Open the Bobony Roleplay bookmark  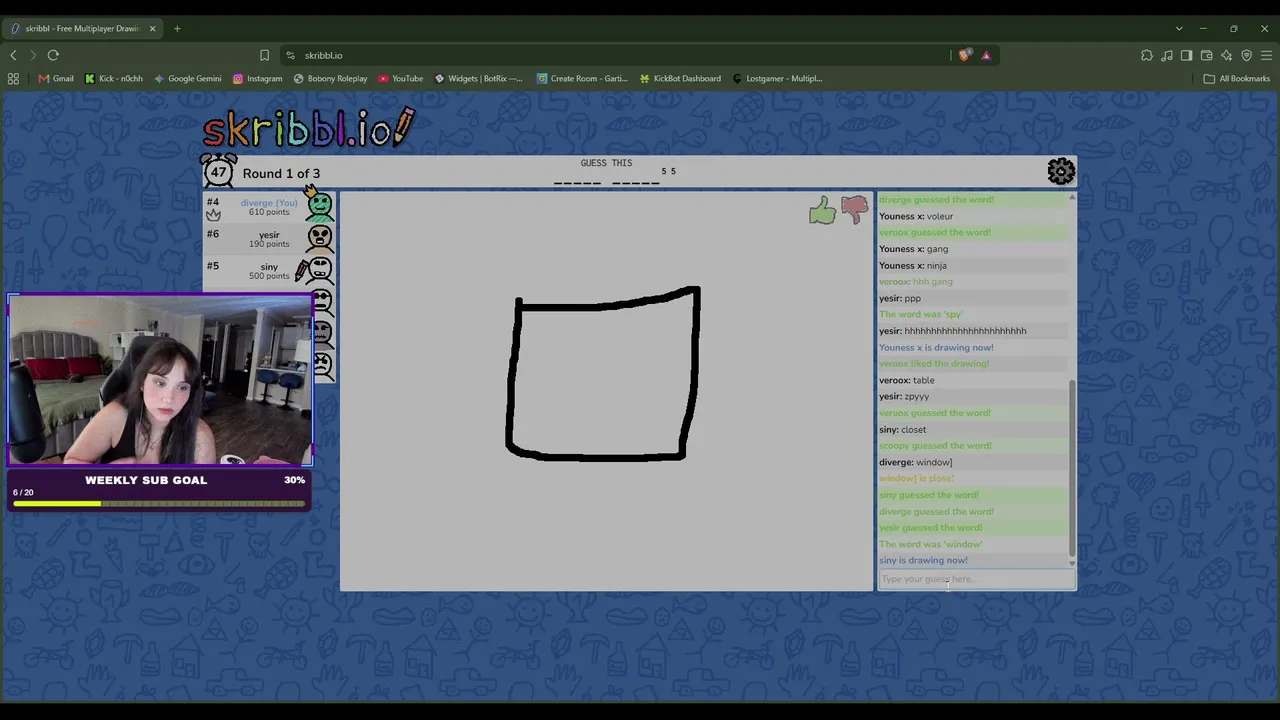click(330, 78)
